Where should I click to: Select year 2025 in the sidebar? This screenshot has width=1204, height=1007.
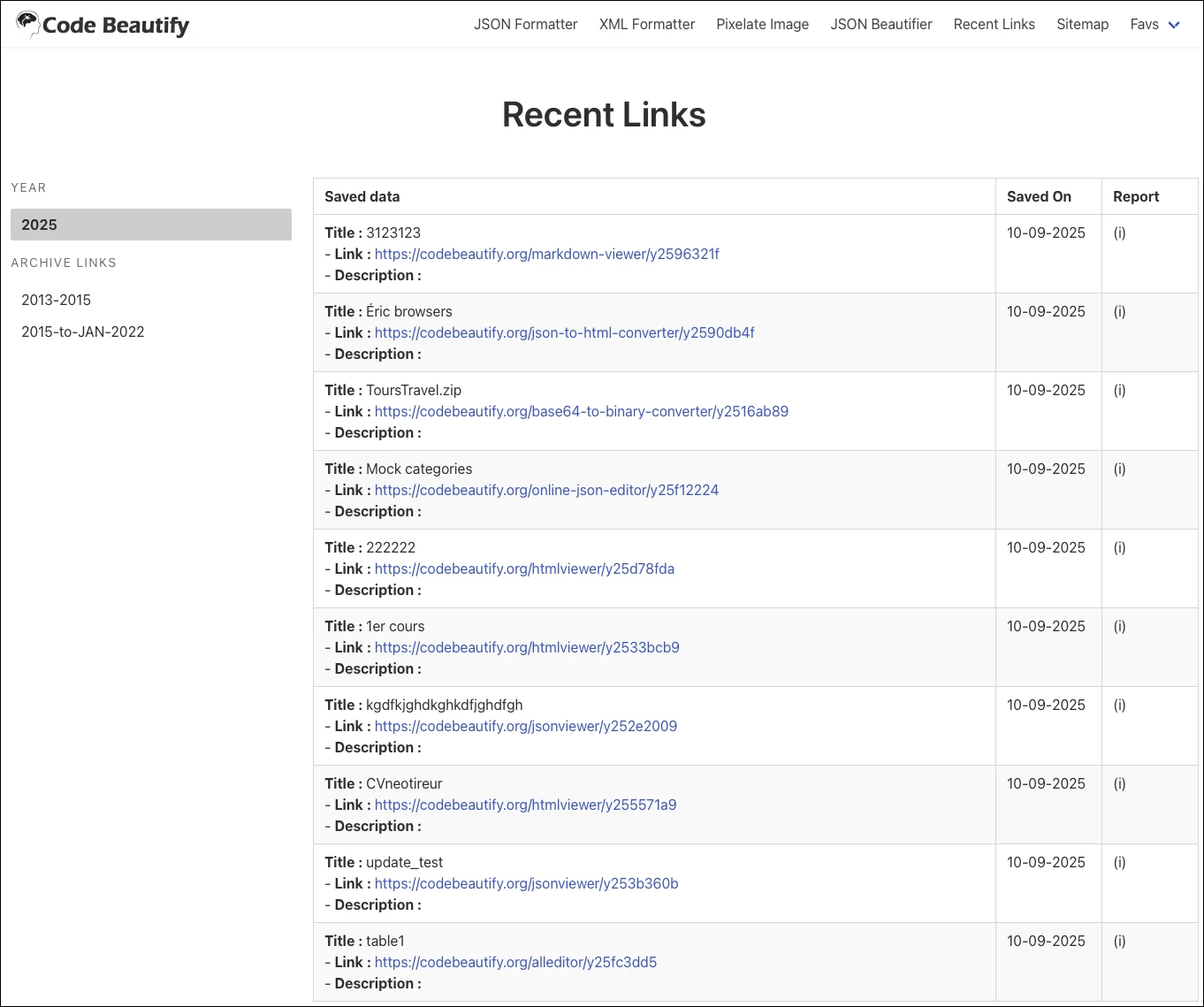(150, 225)
